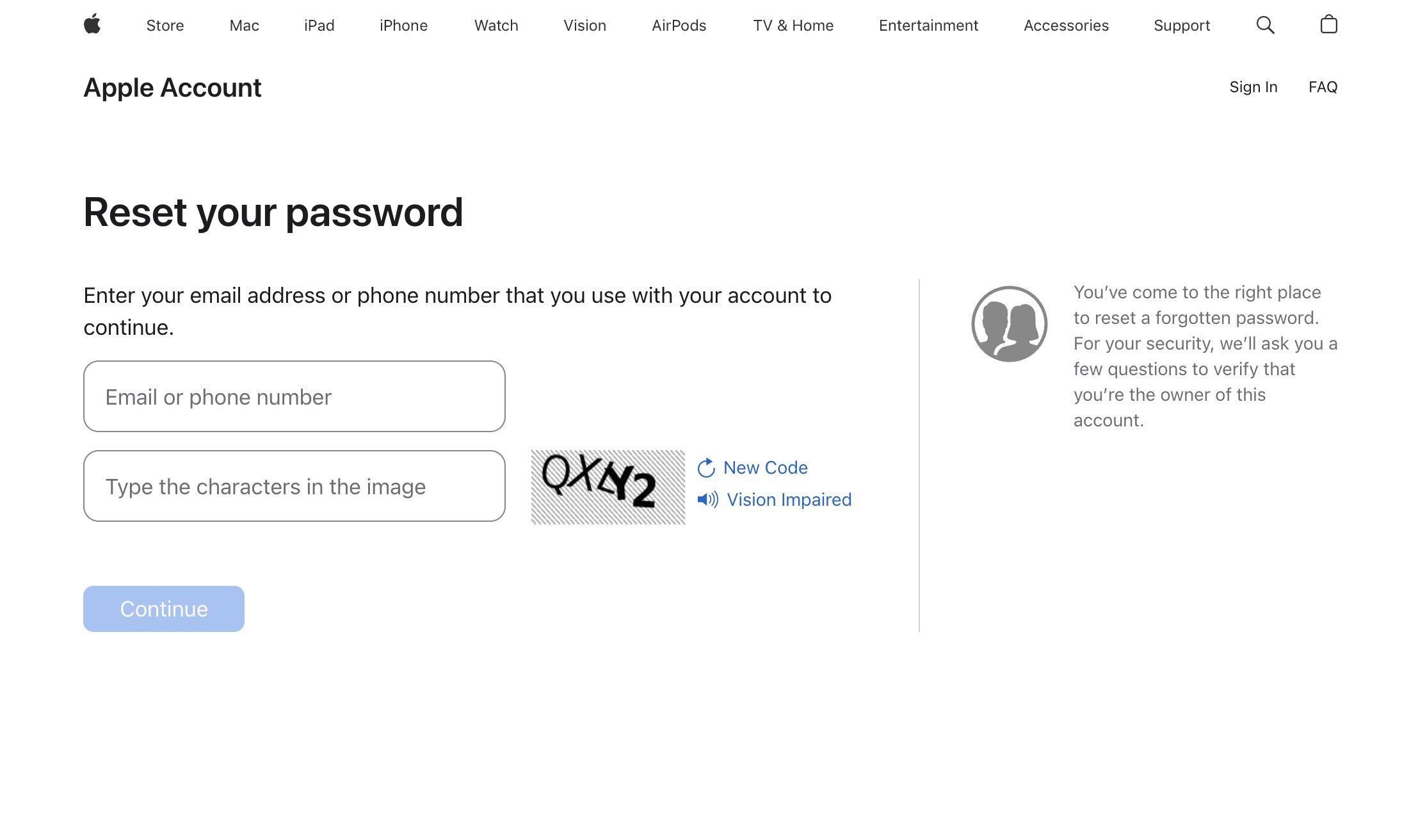Open the Support page
This screenshot has height=840, width=1402.
[x=1182, y=25]
